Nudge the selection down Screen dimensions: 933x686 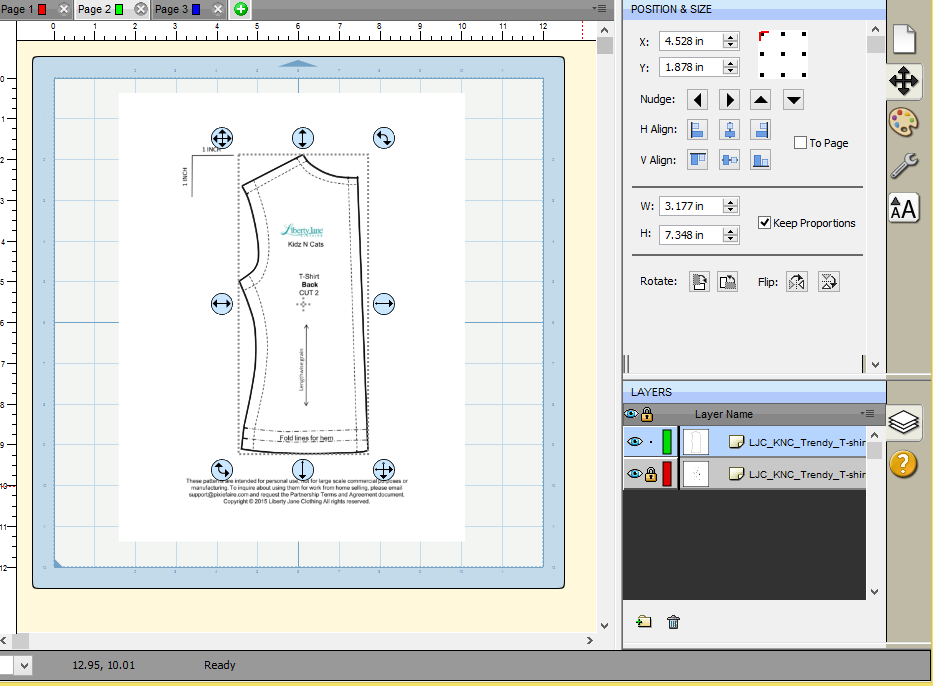tap(793, 100)
